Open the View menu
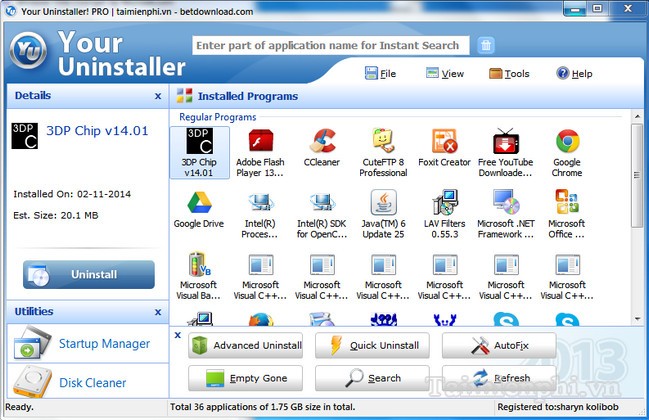 pyautogui.click(x=445, y=74)
